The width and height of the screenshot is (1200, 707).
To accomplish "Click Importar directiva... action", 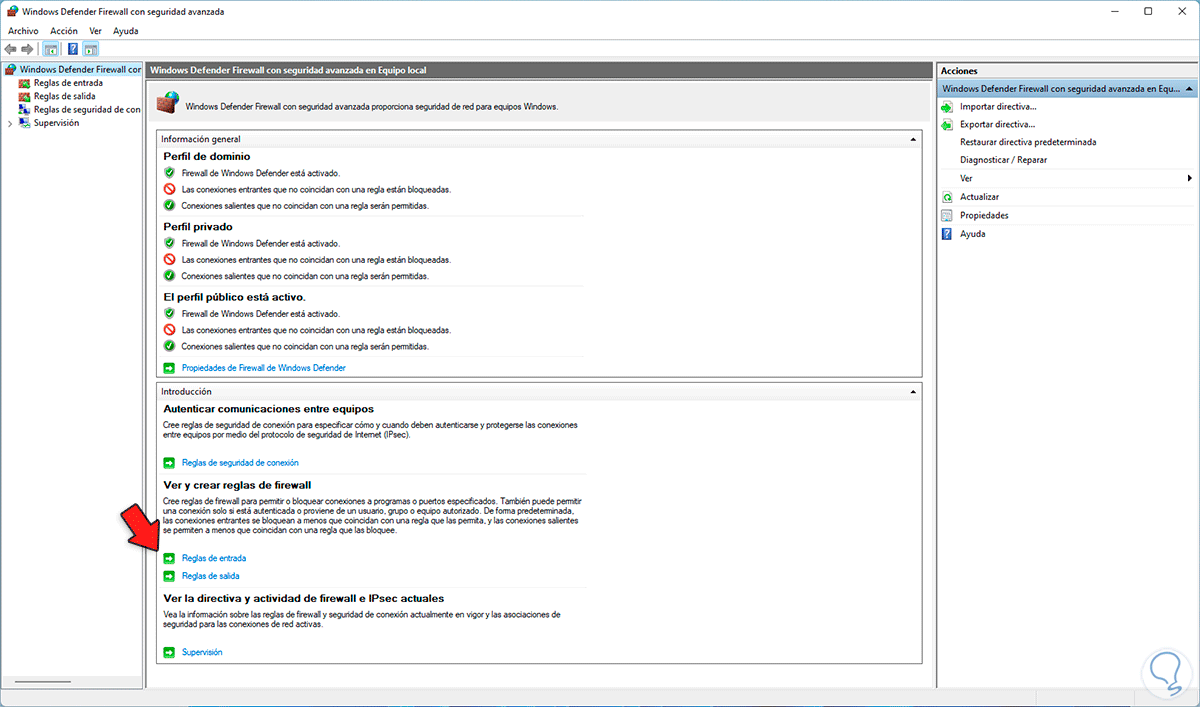I will click(x=998, y=106).
